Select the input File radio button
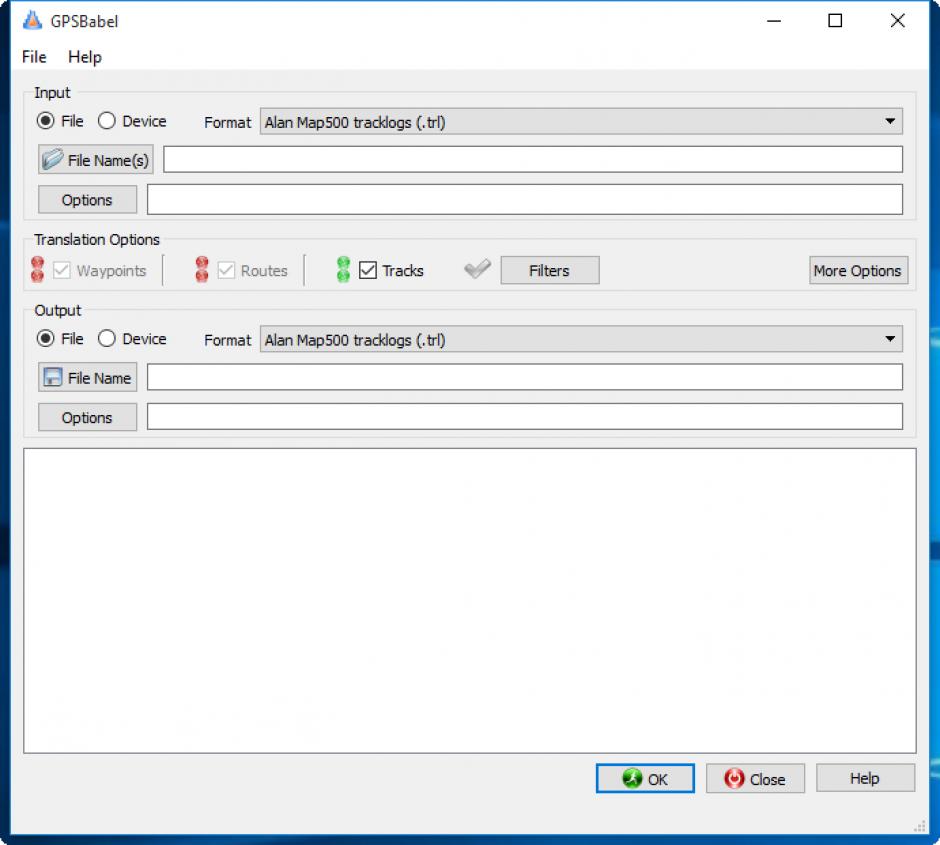The width and height of the screenshot is (940, 845). pos(46,121)
